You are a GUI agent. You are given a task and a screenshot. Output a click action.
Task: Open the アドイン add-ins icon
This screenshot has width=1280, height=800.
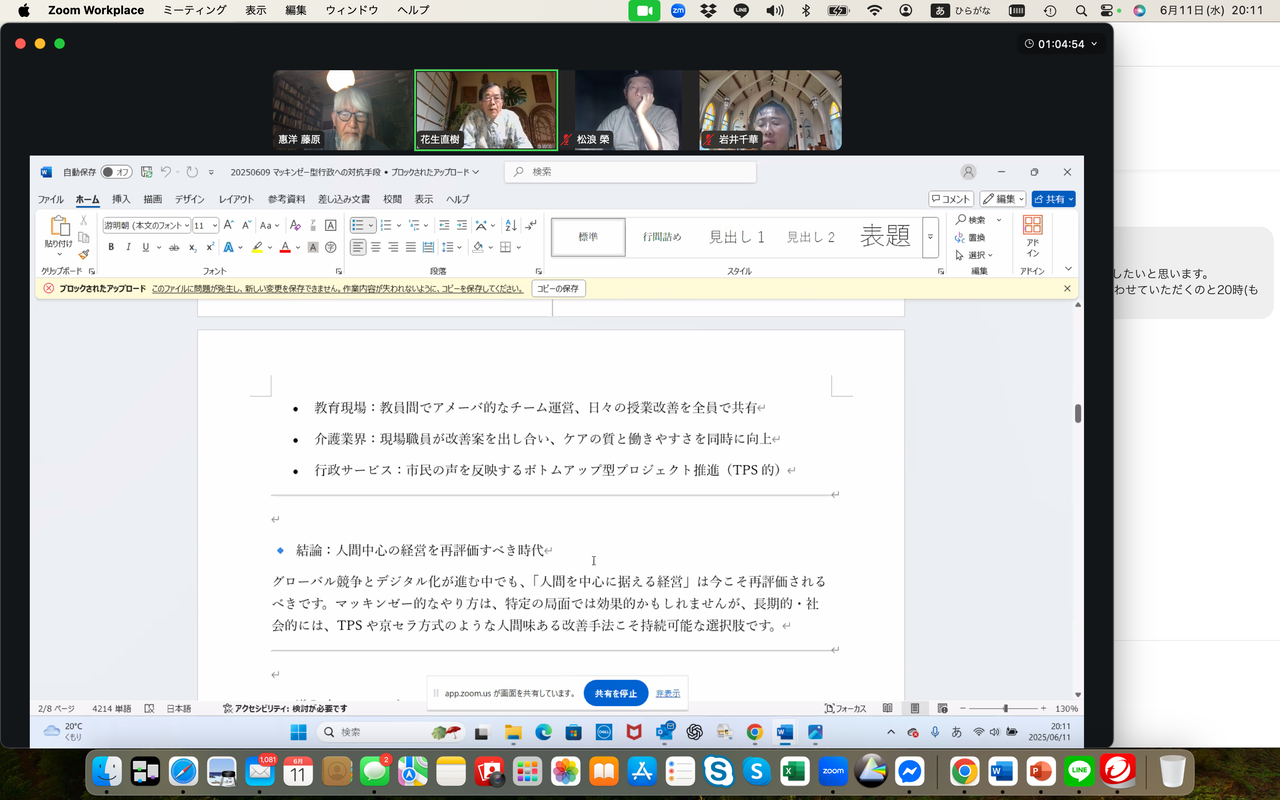coord(1032,226)
